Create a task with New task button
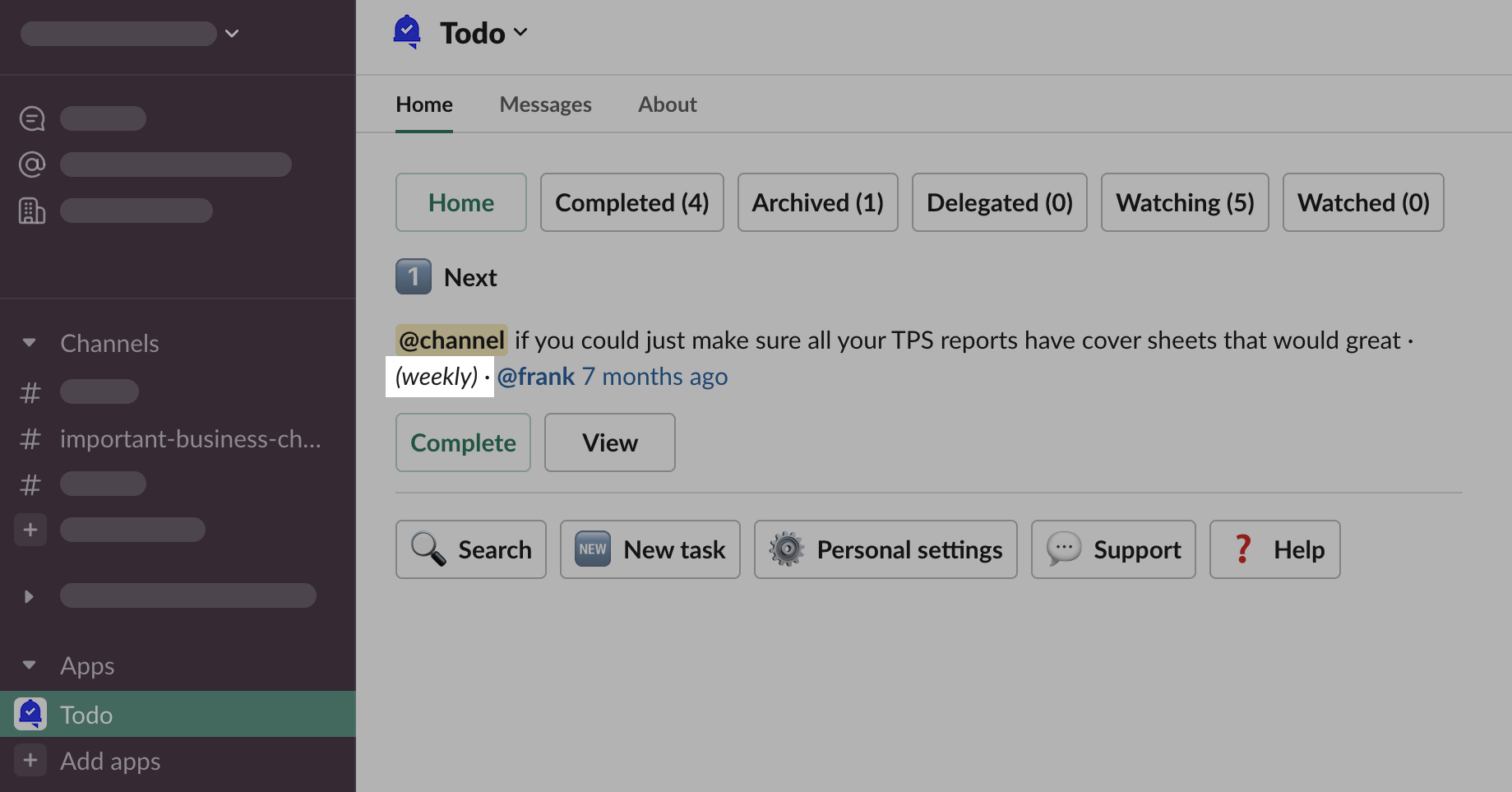The image size is (1512, 792). 650,549
